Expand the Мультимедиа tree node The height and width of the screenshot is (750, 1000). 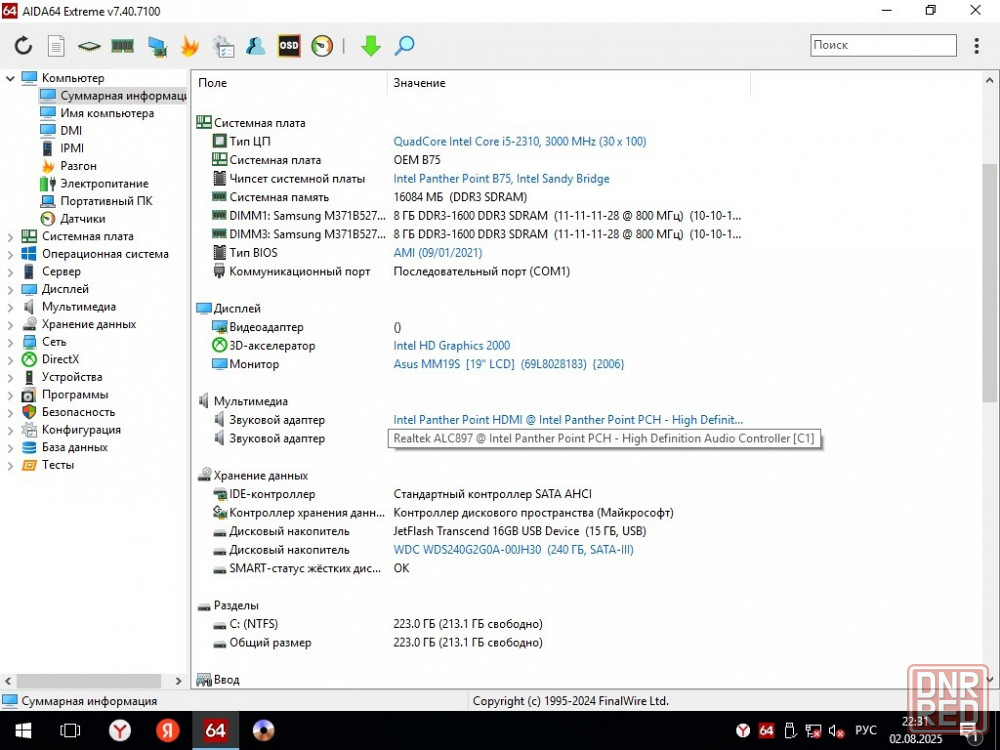point(10,307)
